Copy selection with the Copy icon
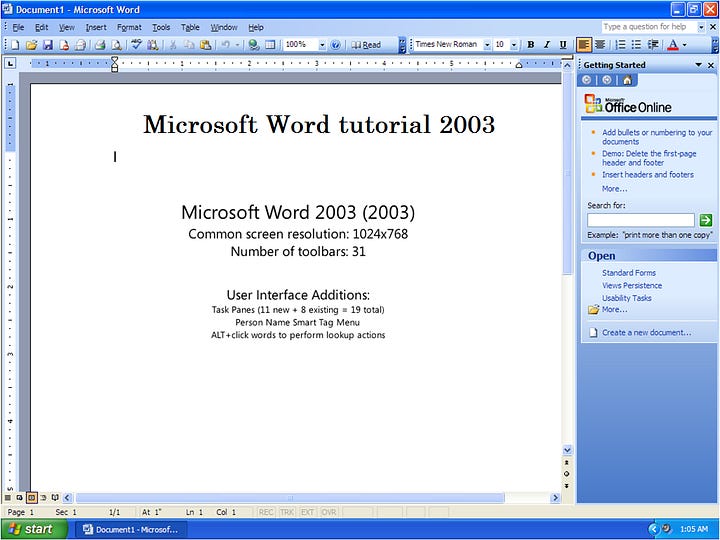 tap(189, 45)
